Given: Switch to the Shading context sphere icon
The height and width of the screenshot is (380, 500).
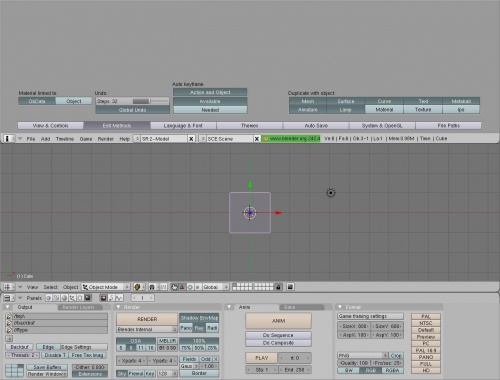Looking at the screenshot, I should [x=64, y=298].
